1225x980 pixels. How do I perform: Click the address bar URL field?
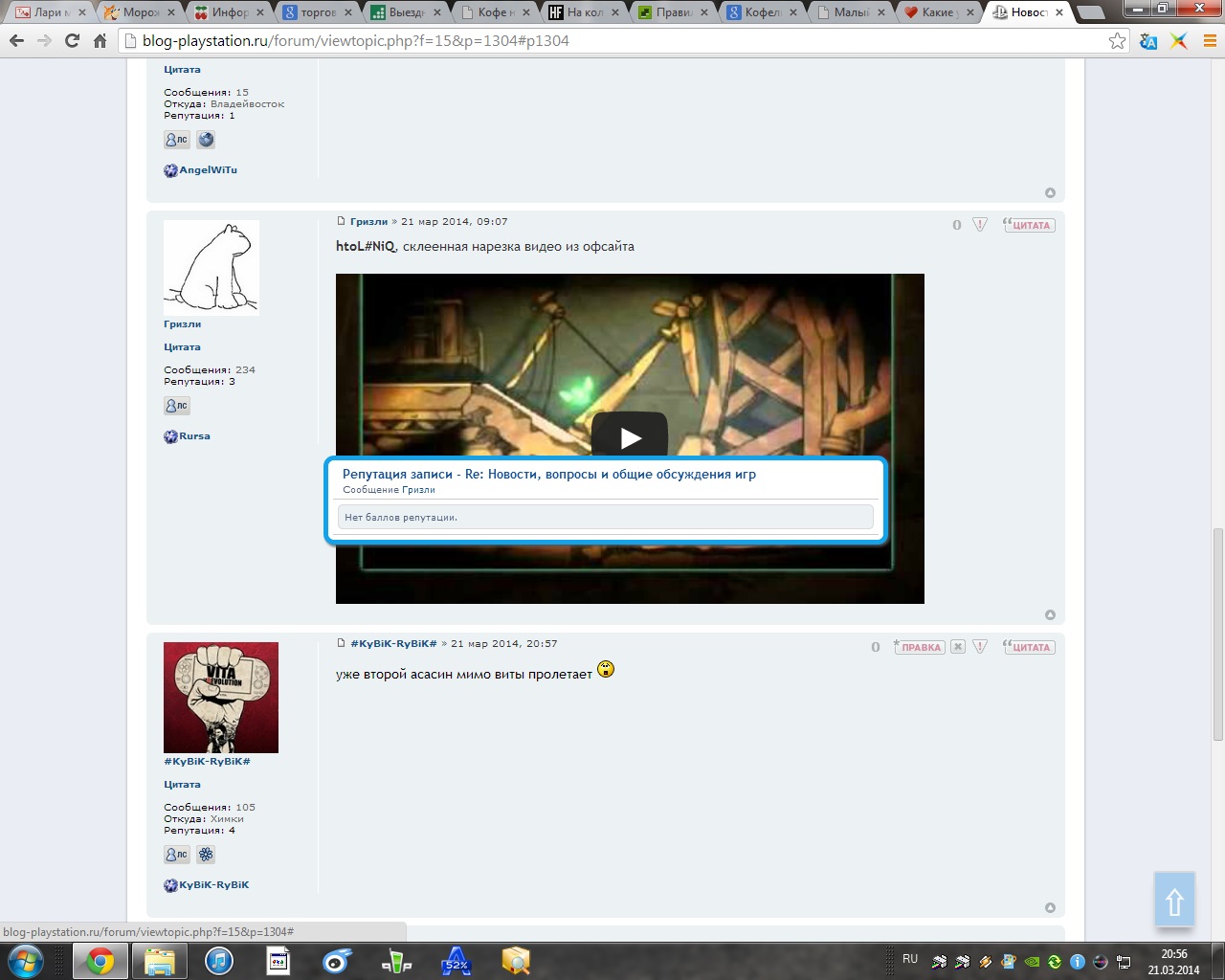pos(612,41)
